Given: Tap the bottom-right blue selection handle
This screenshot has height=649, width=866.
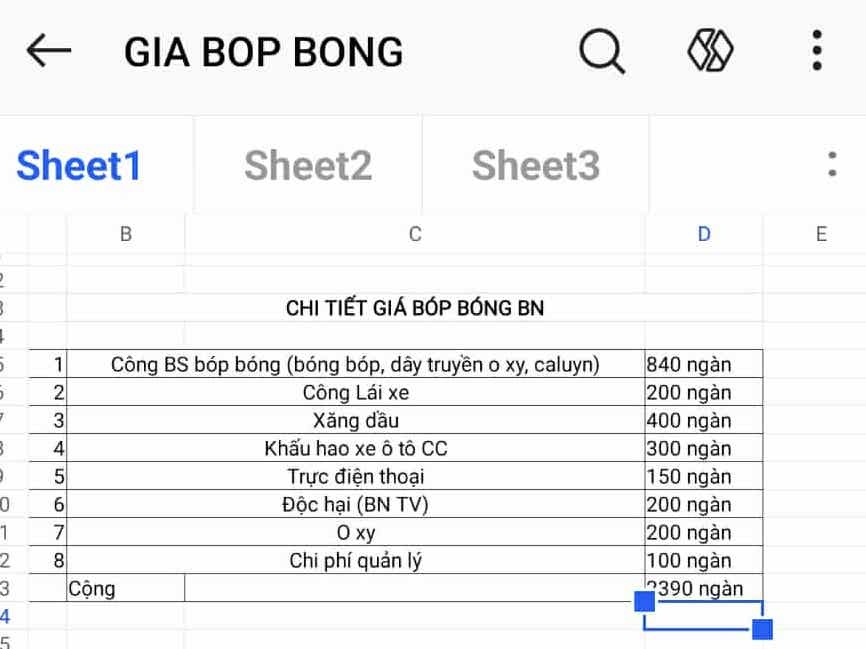Looking at the screenshot, I should point(761,630).
